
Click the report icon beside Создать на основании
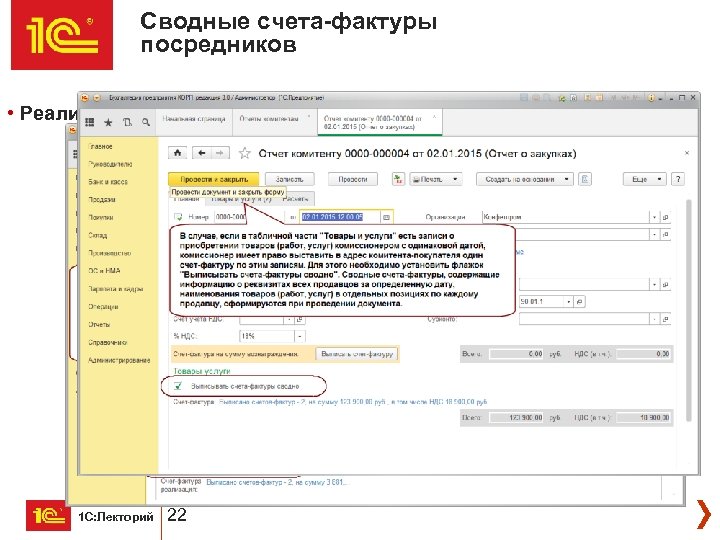(585, 179)
